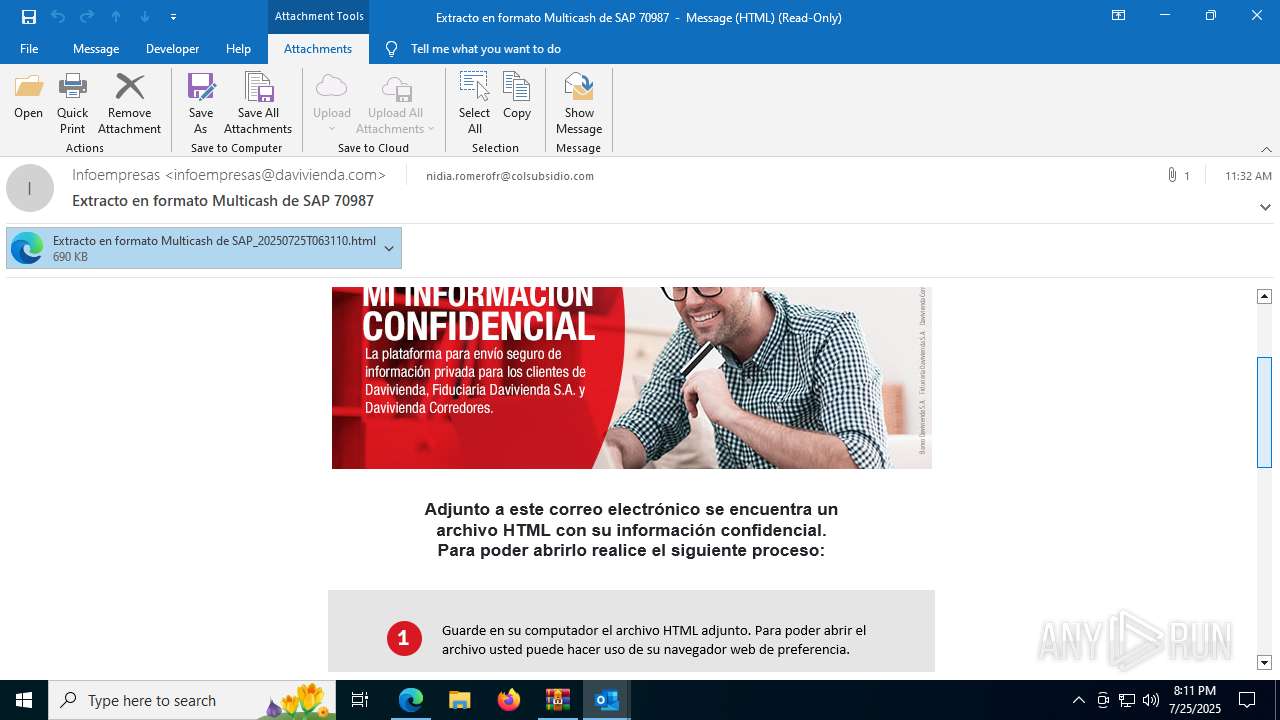Image resolution: width=1280 pixels, height=720 pixels.
Task: Open the File menu
Action: click(29, 49)
